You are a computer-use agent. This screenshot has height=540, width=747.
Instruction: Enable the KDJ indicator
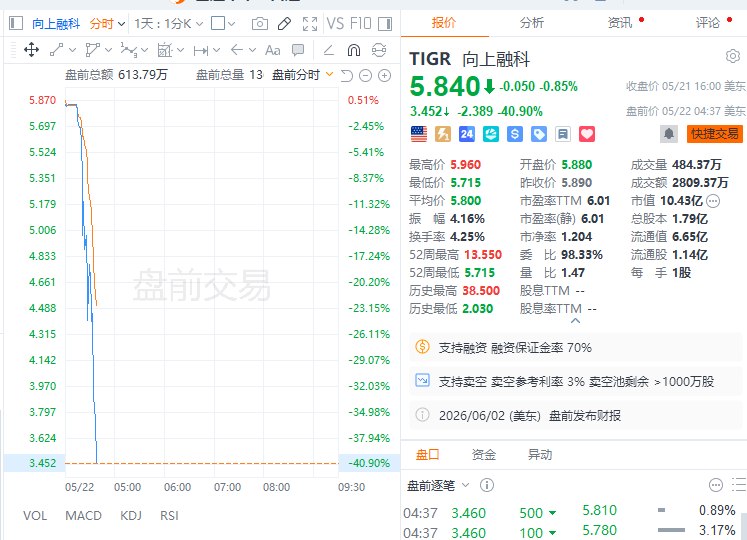[x=131, y=516]
